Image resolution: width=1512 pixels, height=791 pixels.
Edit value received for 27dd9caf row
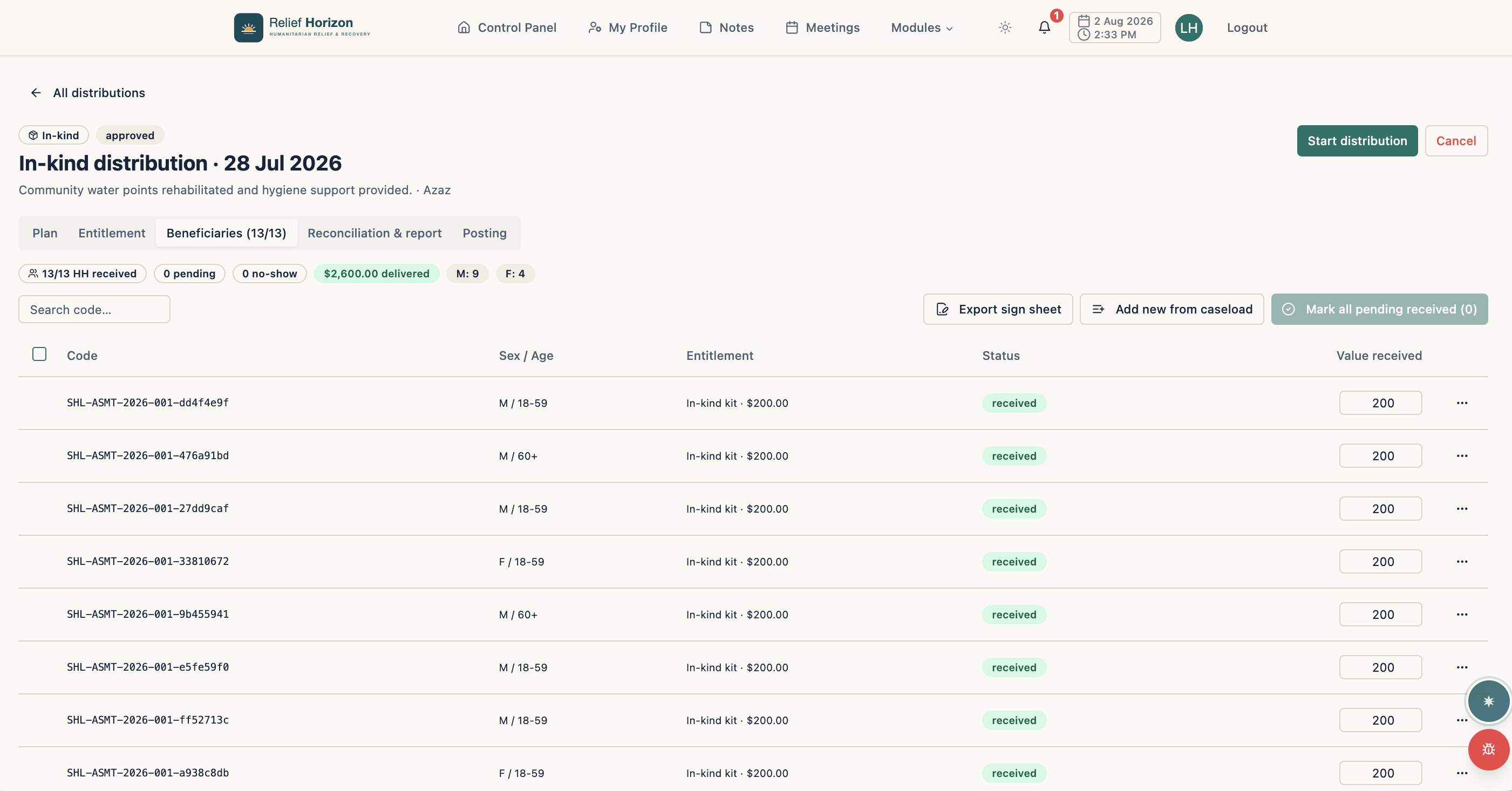[x=1380, y=509]
